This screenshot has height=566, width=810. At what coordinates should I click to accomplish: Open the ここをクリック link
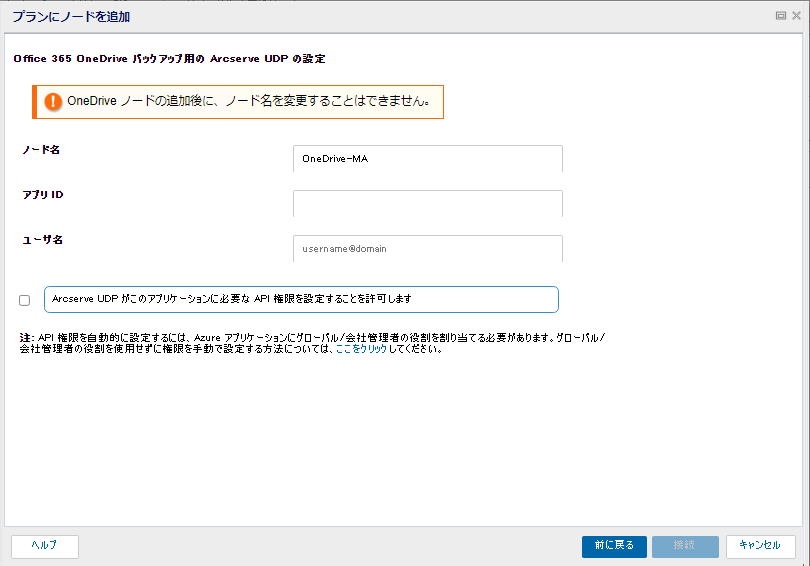point(361,349)
